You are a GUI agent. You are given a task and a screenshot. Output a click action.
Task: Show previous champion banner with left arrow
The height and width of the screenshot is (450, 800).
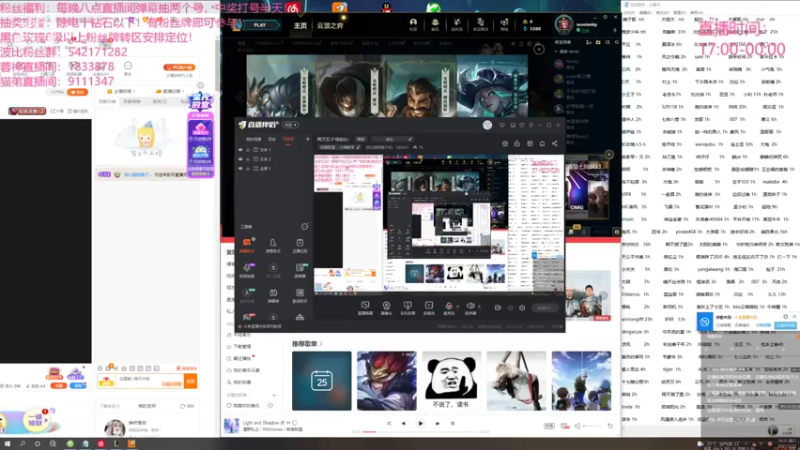click(240, 96)
